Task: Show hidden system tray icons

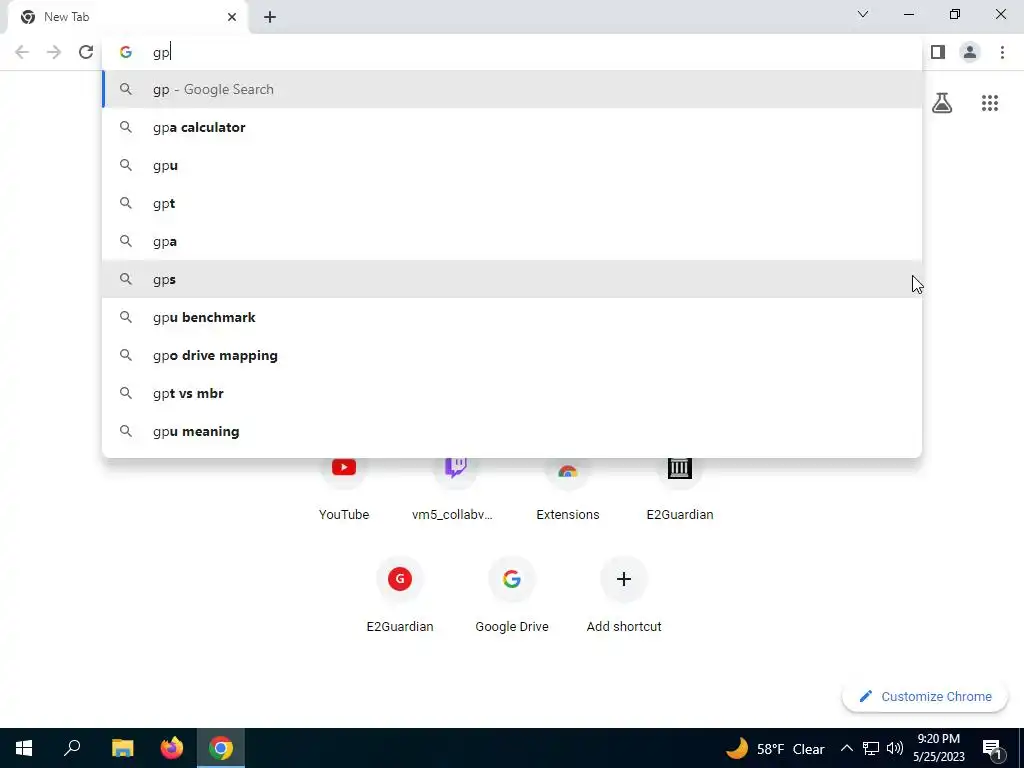Action: 846,748
